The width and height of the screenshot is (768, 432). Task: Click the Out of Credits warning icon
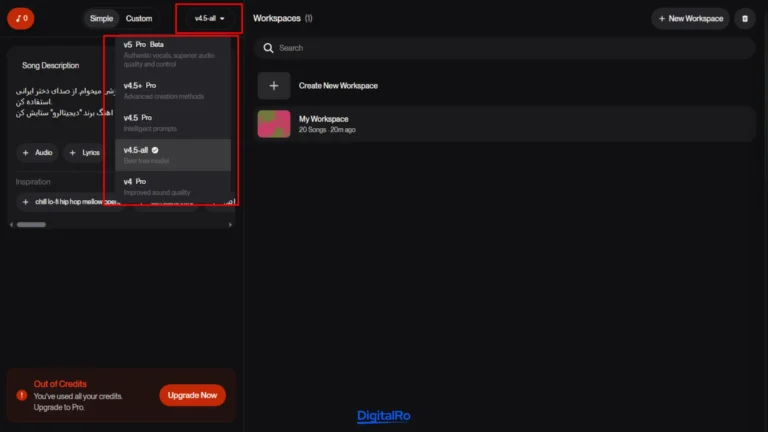pos(21,395)
